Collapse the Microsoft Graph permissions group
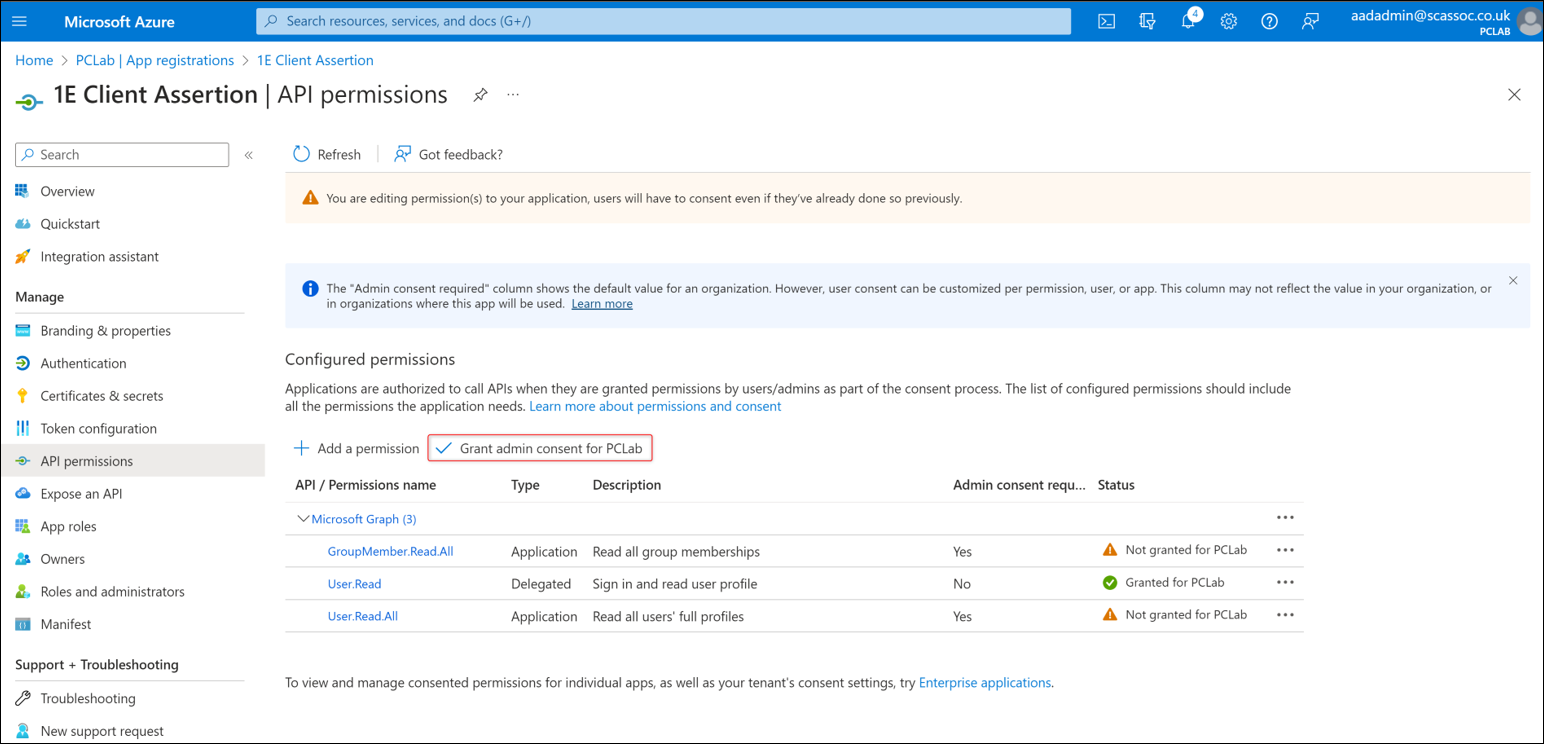This screenshot has height=744, width=1544. tap(303, 519)
